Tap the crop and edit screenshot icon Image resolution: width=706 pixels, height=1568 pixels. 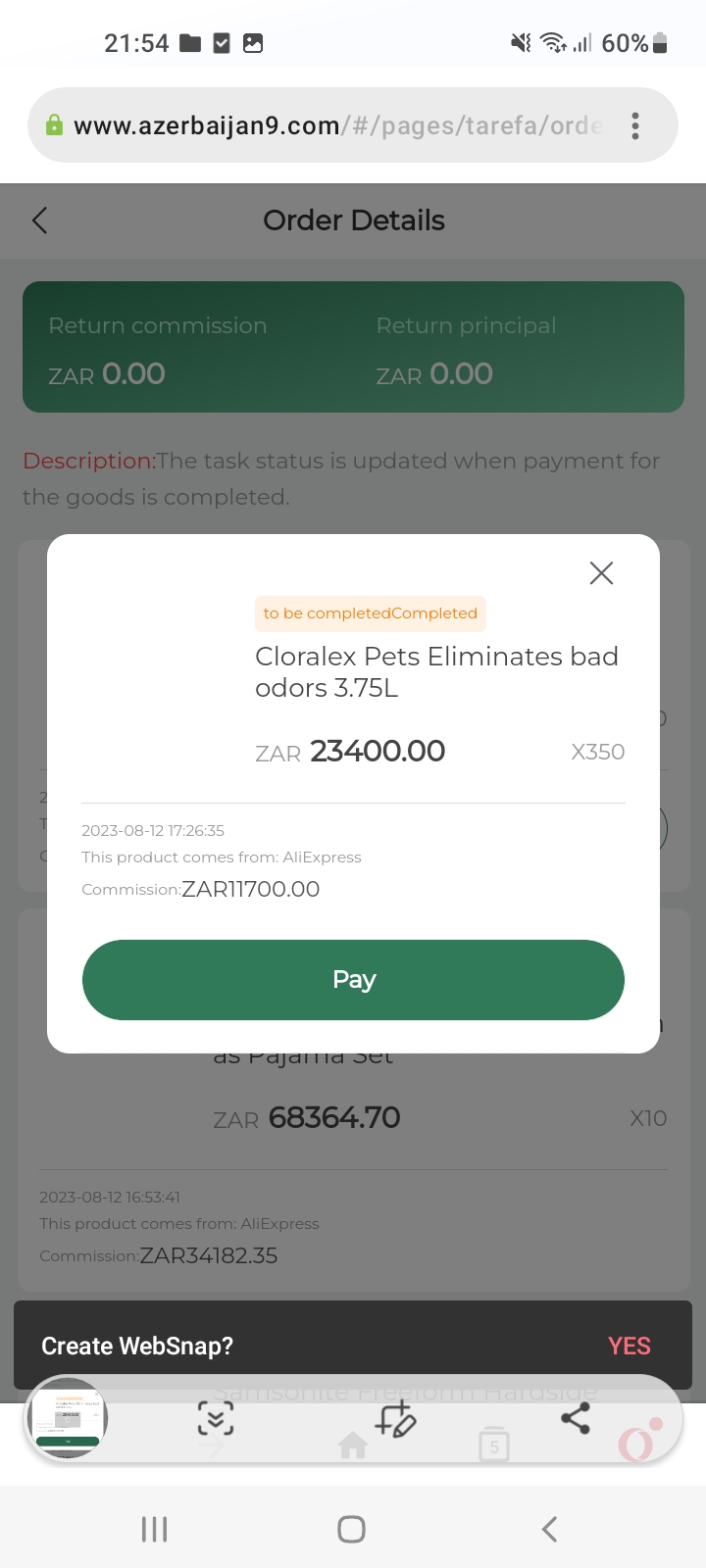coord(396,1418)
